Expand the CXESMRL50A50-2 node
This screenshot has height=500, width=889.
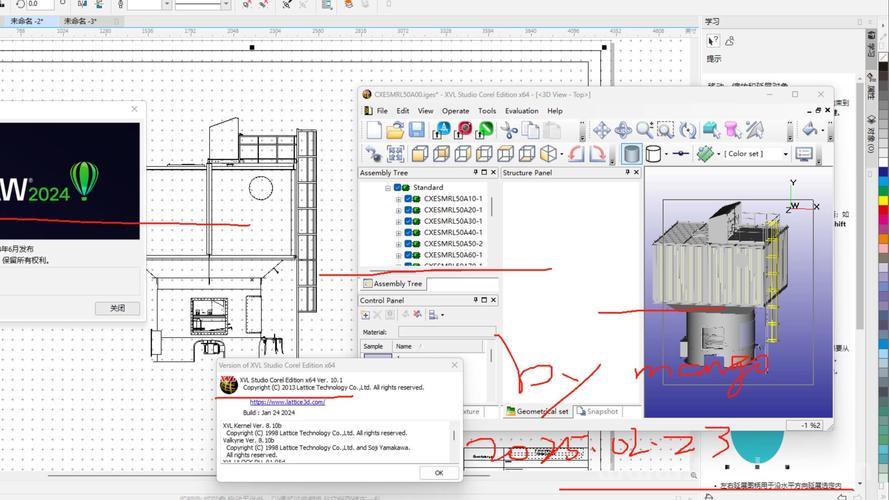(x=398, y=244)
